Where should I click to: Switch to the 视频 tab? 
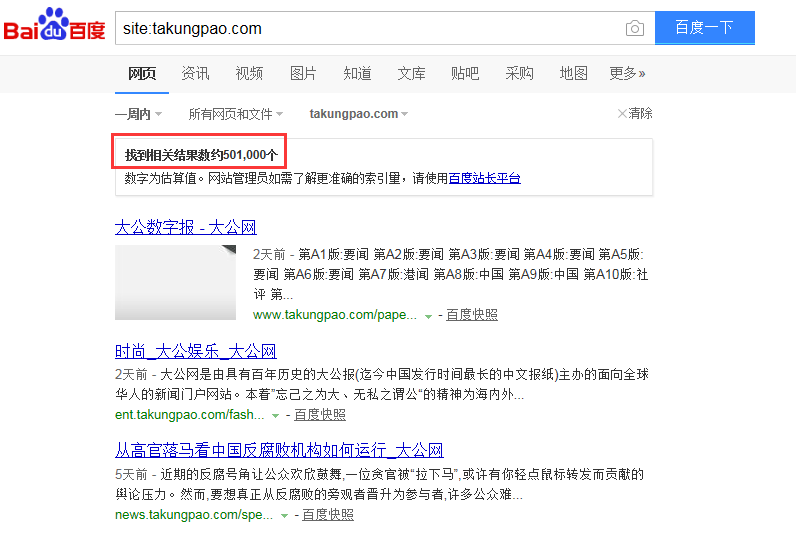click(249, 74)
